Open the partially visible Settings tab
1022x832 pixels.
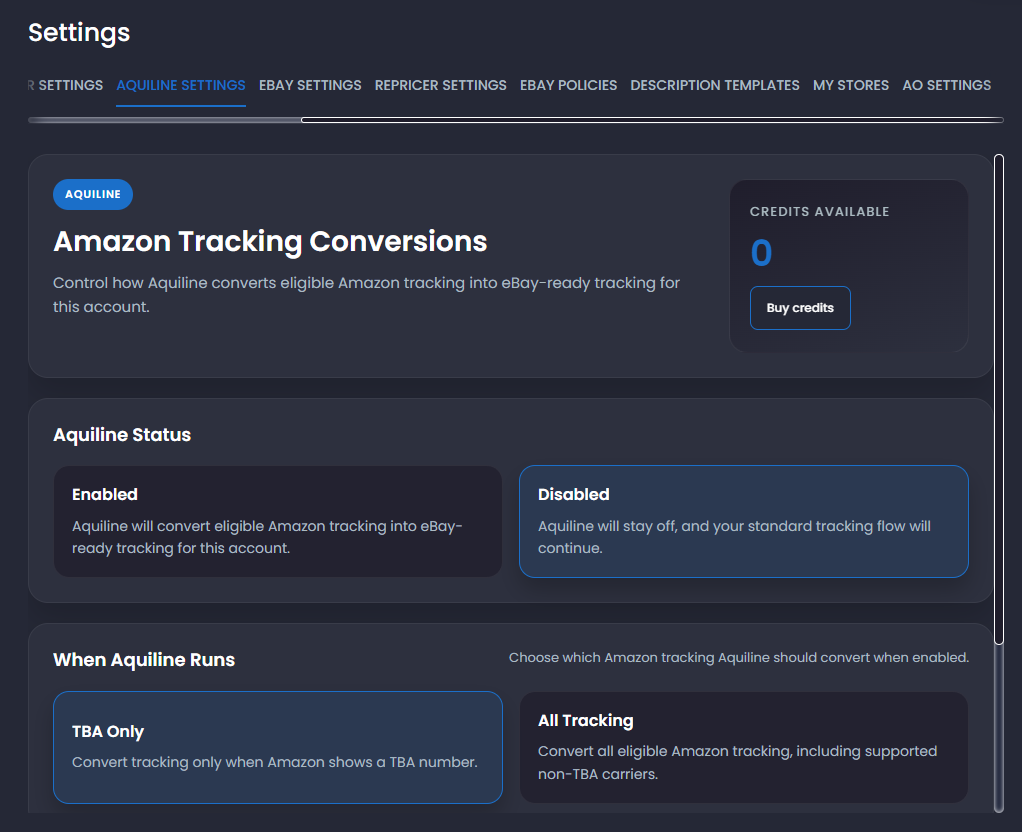pos(65,85)
